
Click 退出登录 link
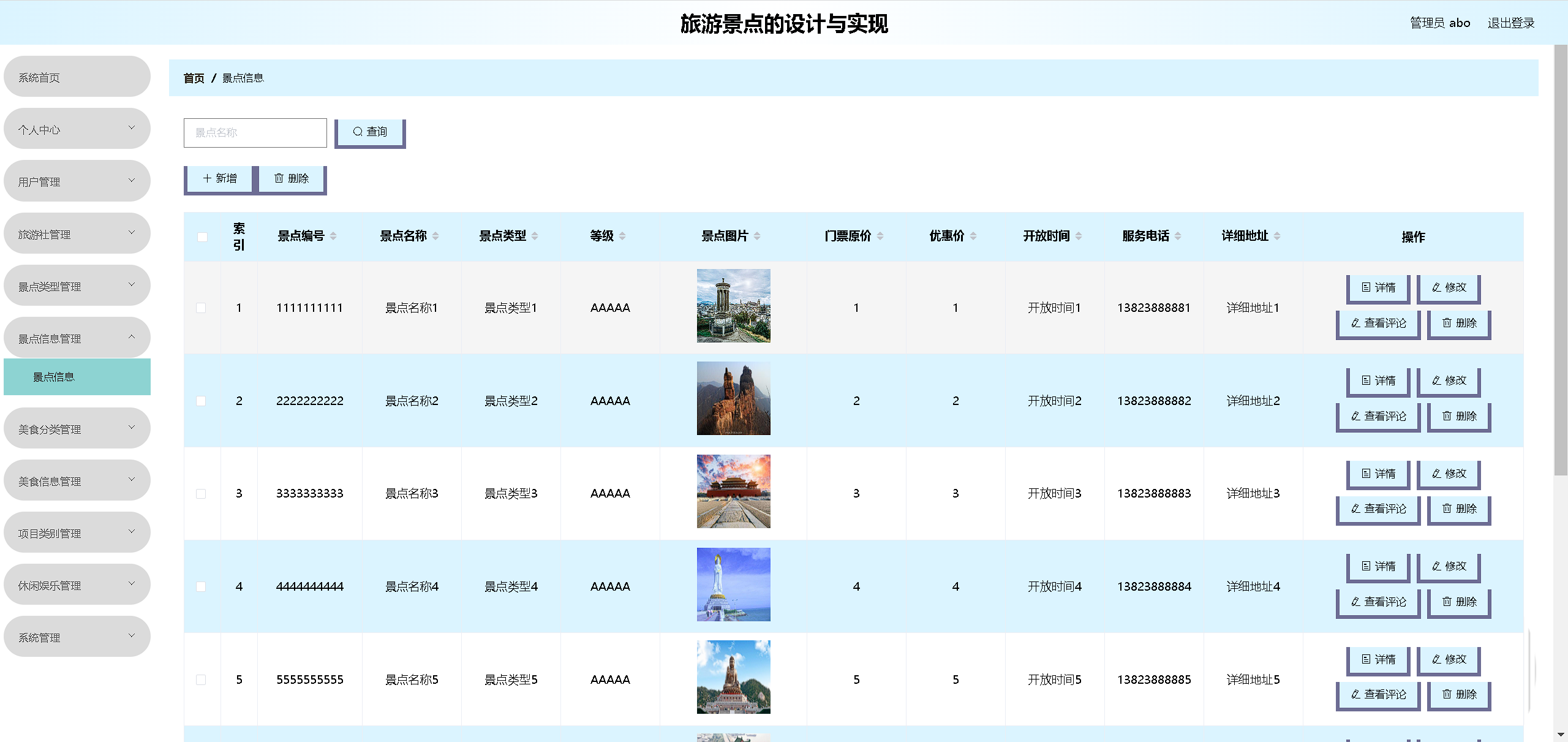point(1510,23)
